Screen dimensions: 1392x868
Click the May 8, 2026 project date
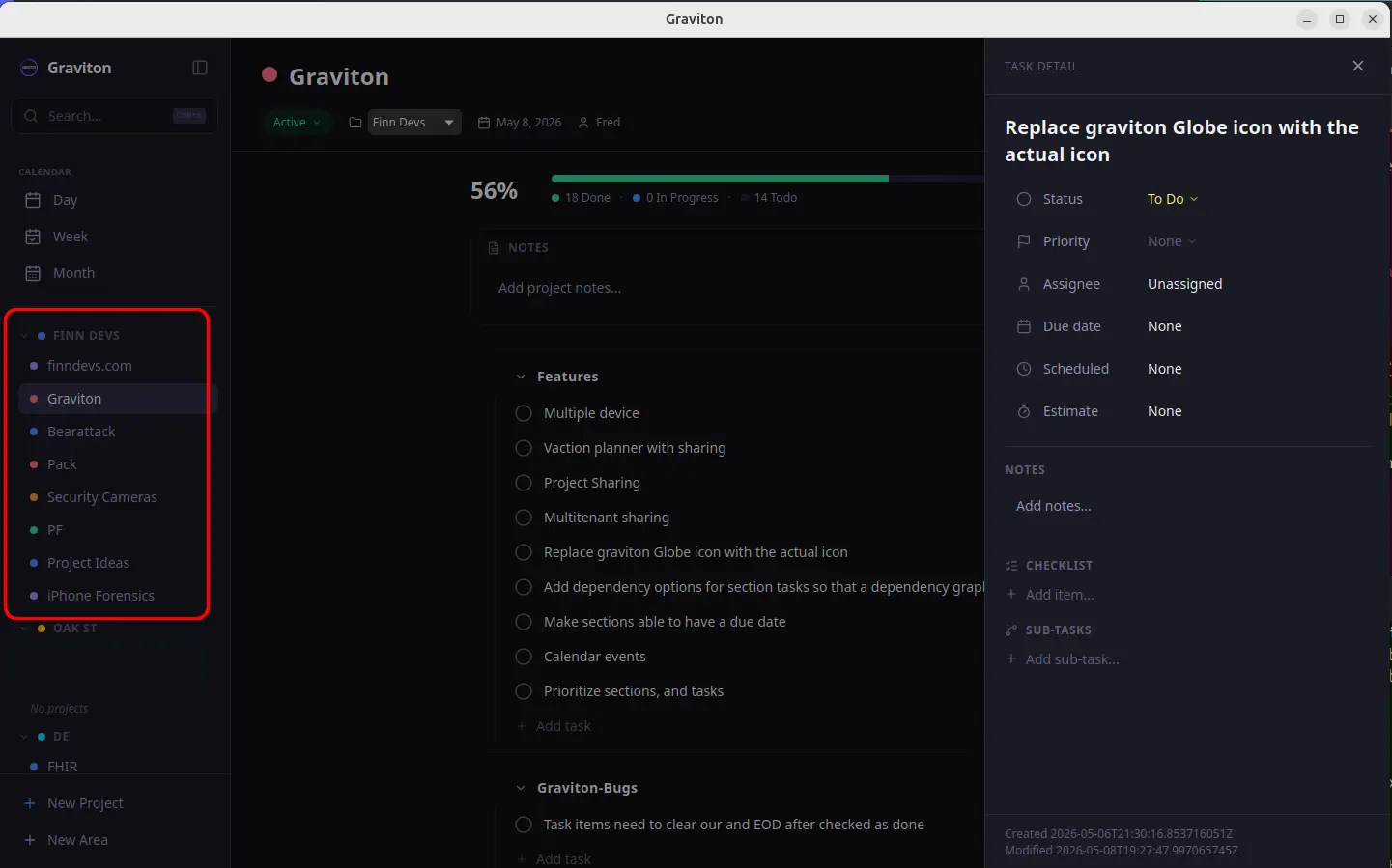tap(520, 123)
